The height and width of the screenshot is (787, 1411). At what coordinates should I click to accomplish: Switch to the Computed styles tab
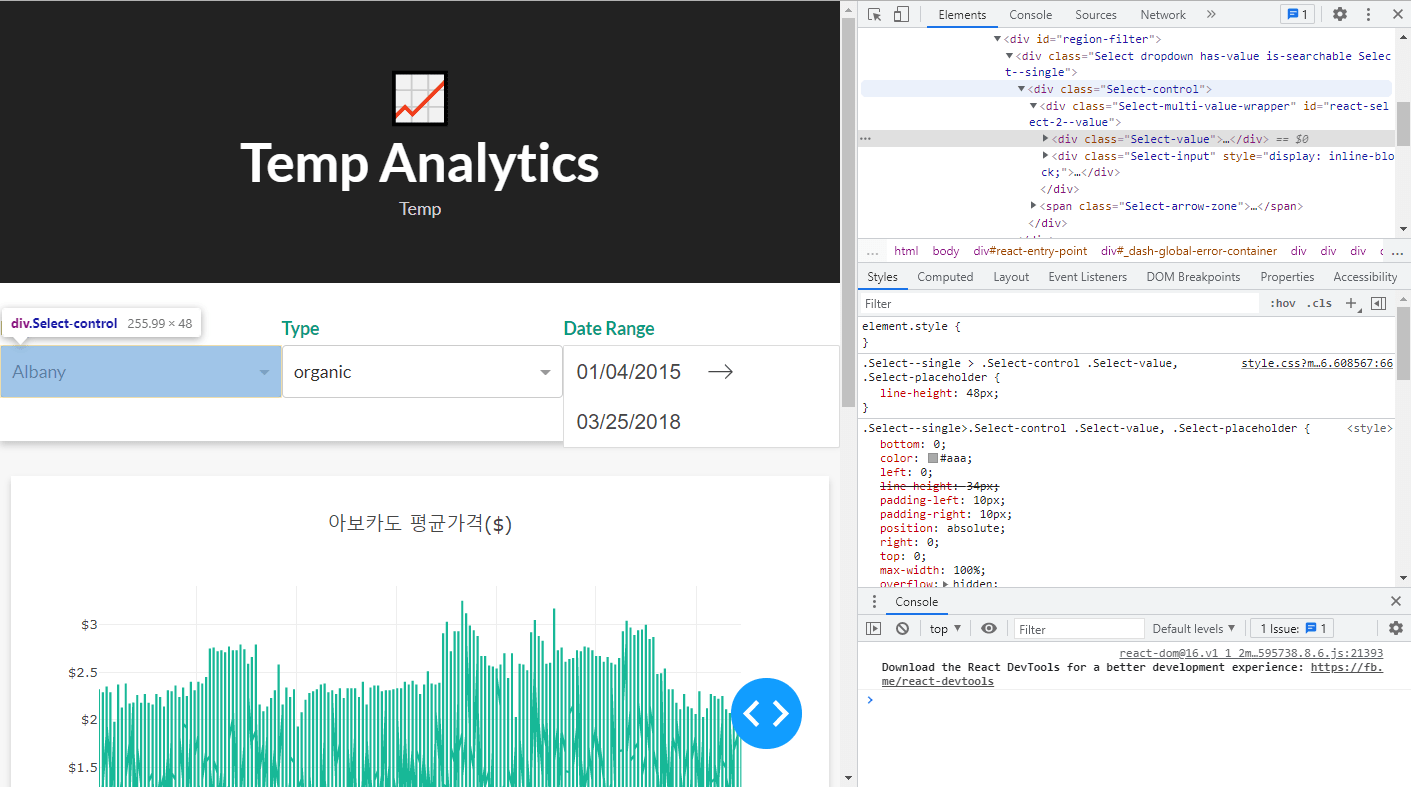click(x=944, y=276)
